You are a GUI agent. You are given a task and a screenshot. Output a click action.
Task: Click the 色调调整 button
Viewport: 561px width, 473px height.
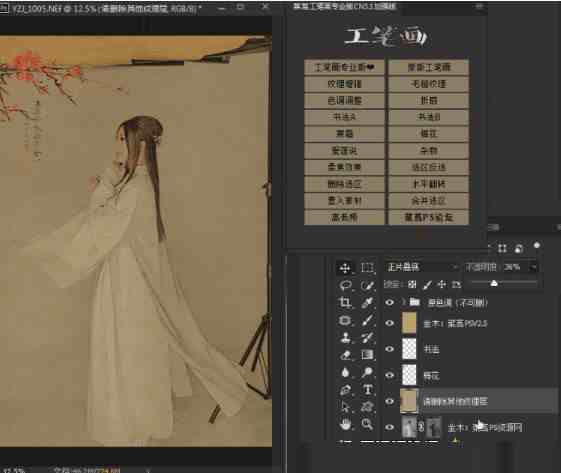[x=344, y=100]
